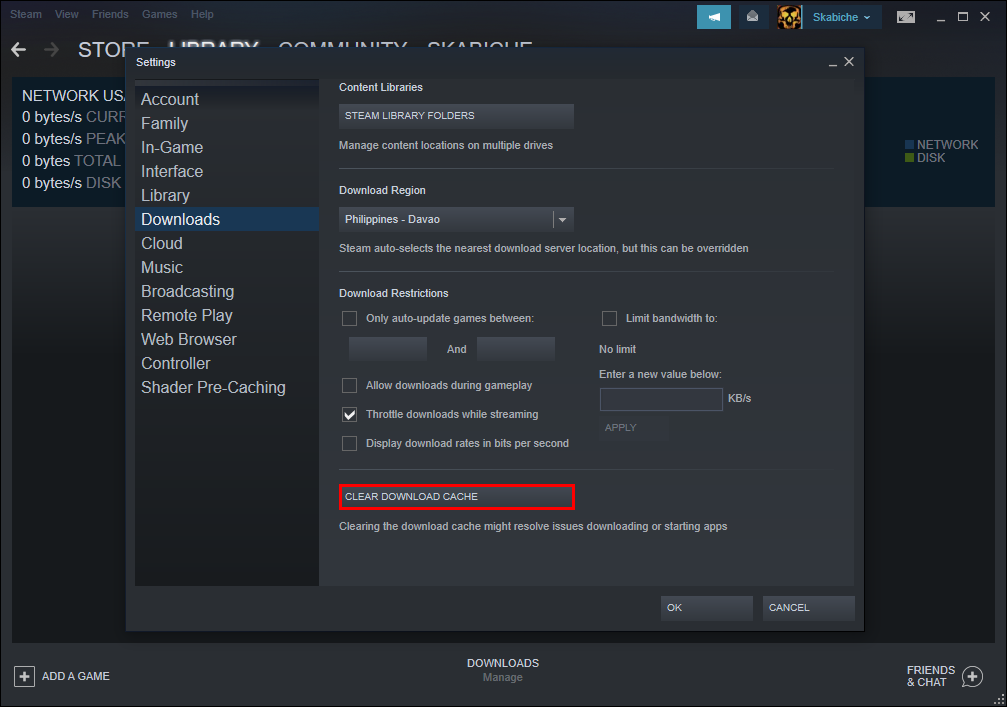Open the Friends menu
The image size is (1007, 707).
[x=110, y=14]
